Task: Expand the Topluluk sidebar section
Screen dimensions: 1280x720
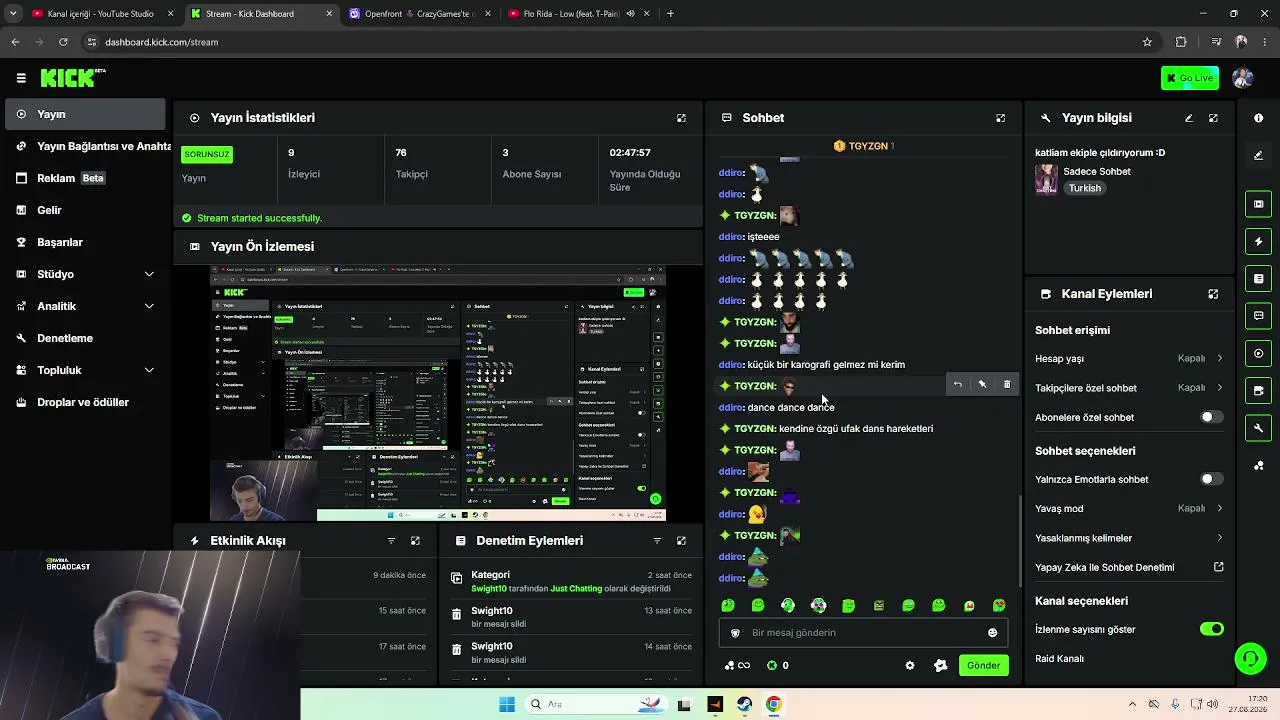Action: [84, 370]
